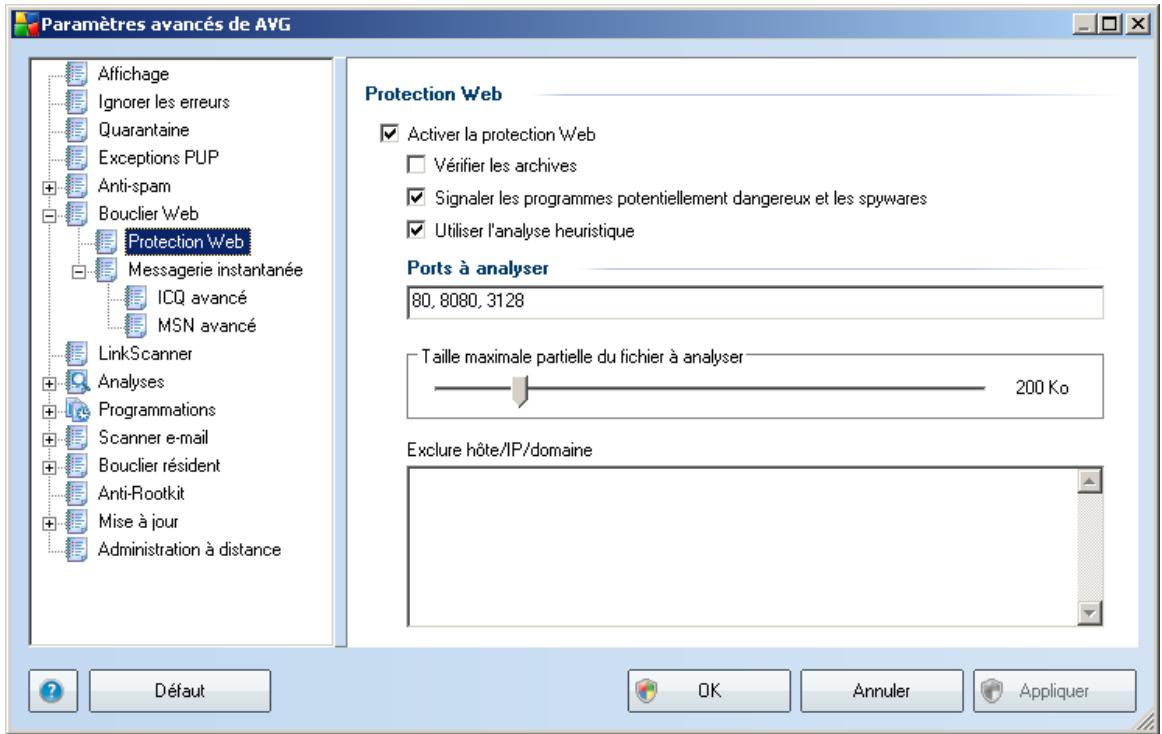1162x734 pixels.
Task: Click the 200 Ko size value
Action: pos(1042,387)
